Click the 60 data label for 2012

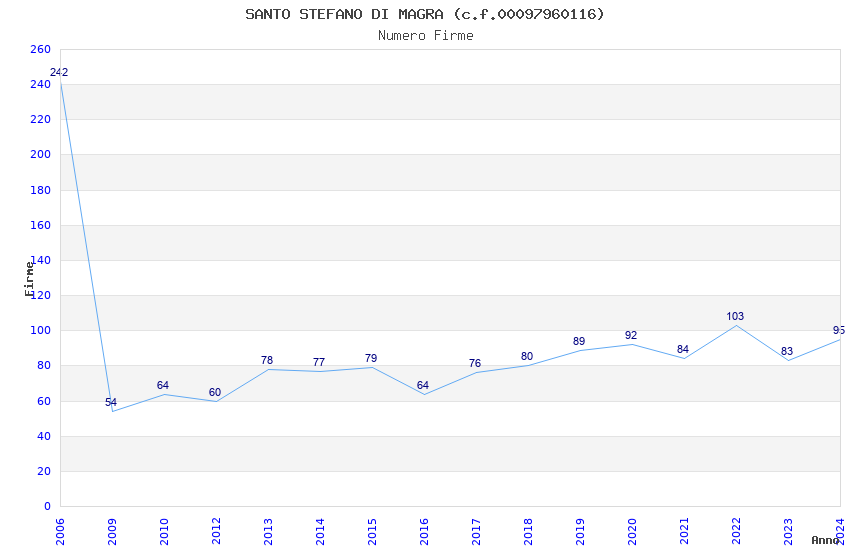[215, 392]
